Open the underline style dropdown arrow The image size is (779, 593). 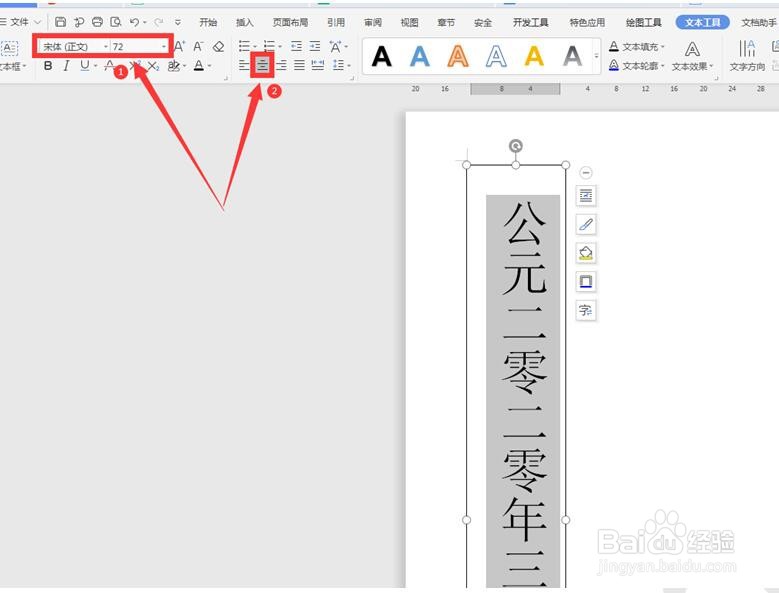point(95,66)
